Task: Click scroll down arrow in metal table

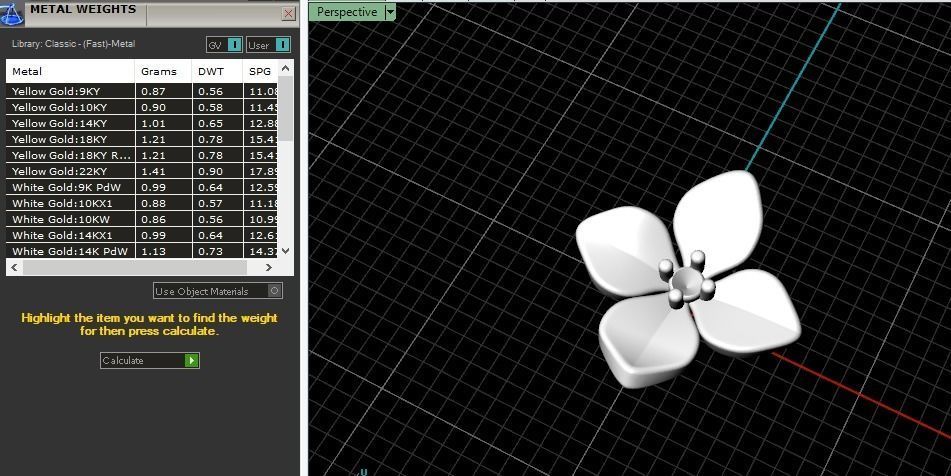Action: [x=286, y=250]
